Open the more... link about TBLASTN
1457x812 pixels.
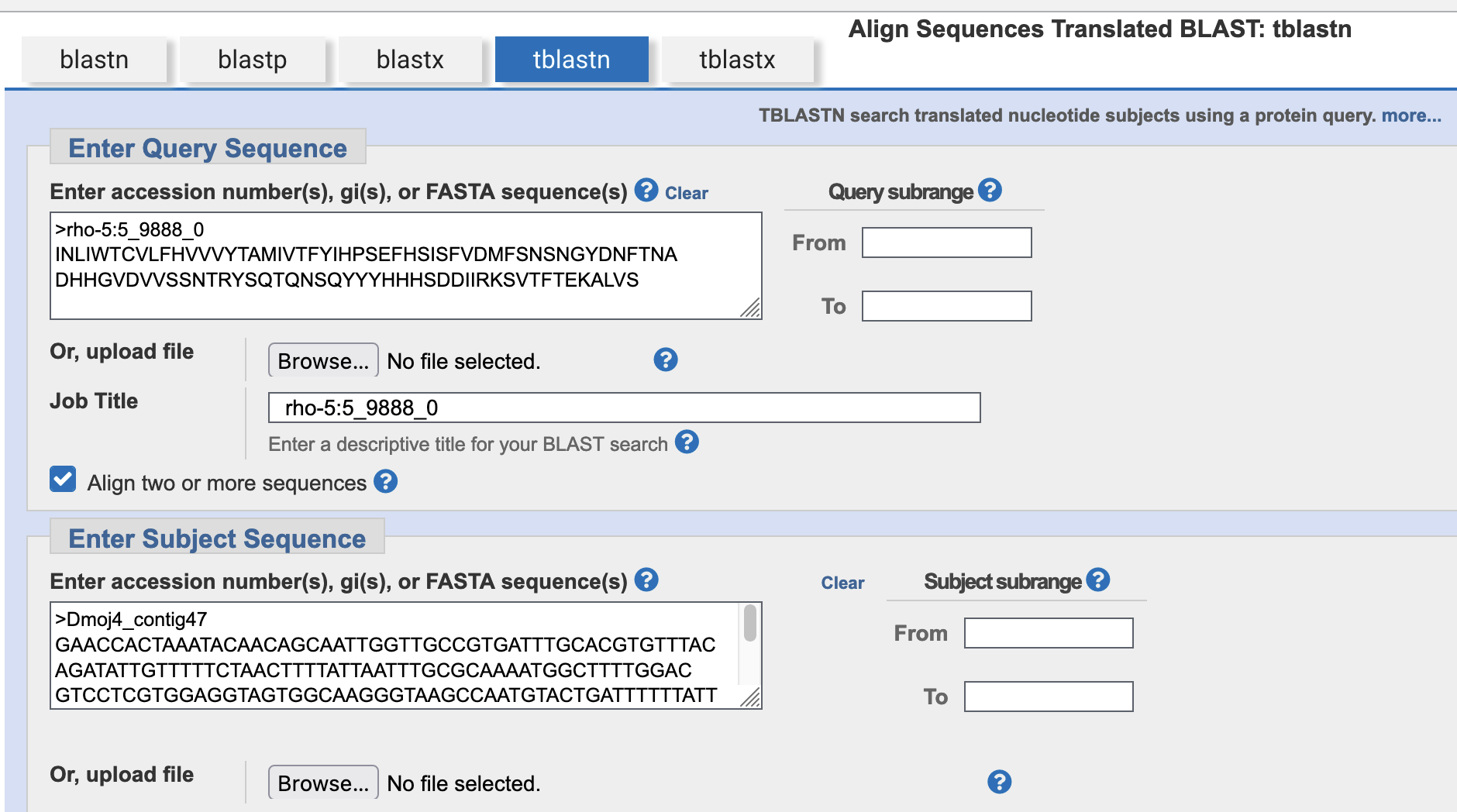click(1411, 116)
